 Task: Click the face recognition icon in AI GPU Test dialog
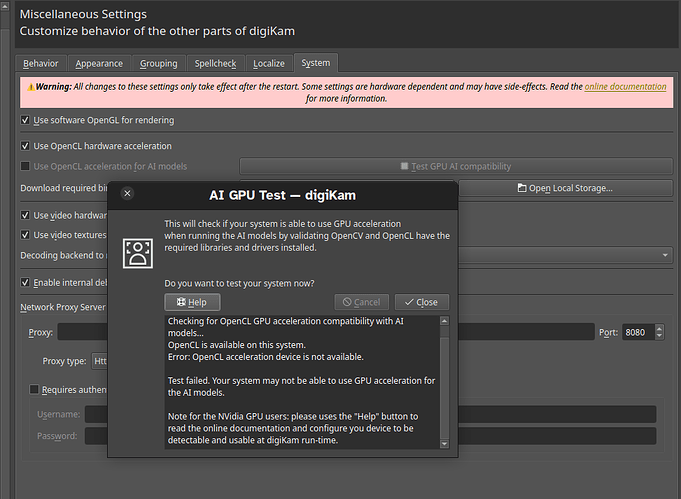138,253
